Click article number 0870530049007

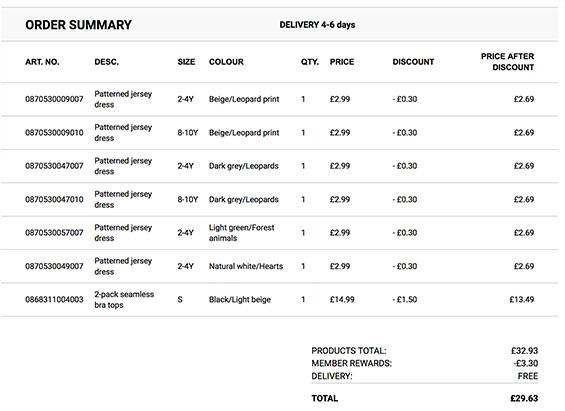coord(54,266)
